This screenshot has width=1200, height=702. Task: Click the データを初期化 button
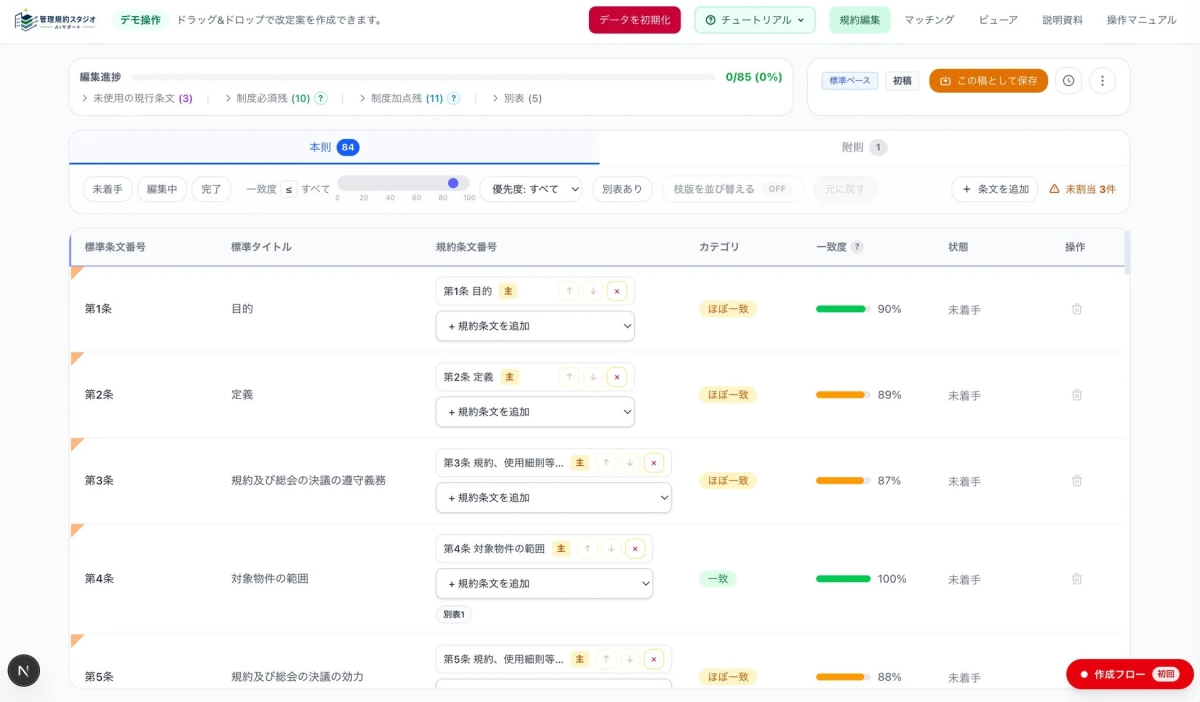635,20
